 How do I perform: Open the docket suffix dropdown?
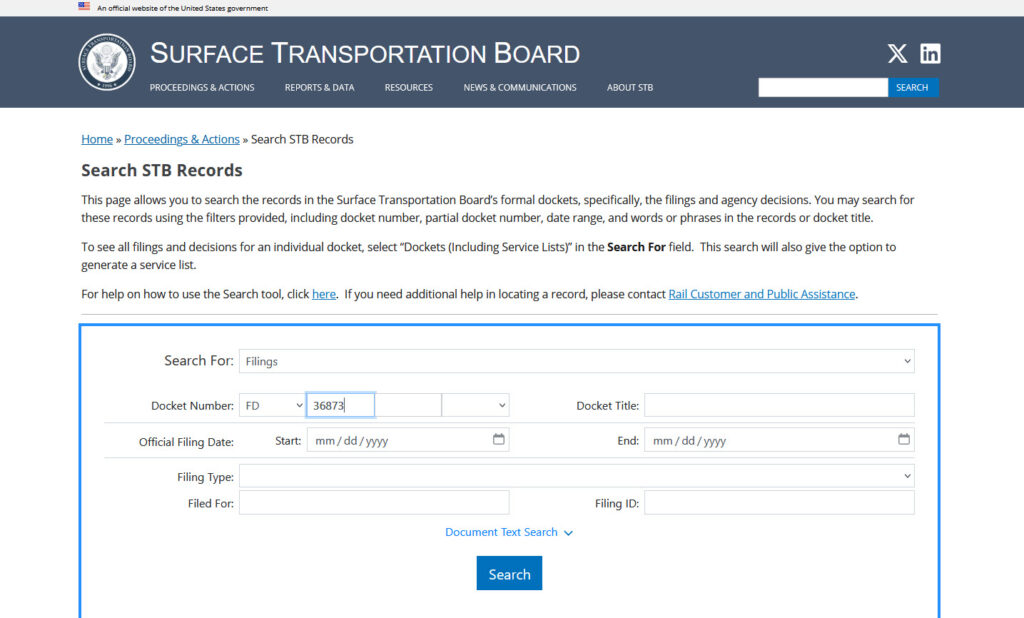coord(476,405)
